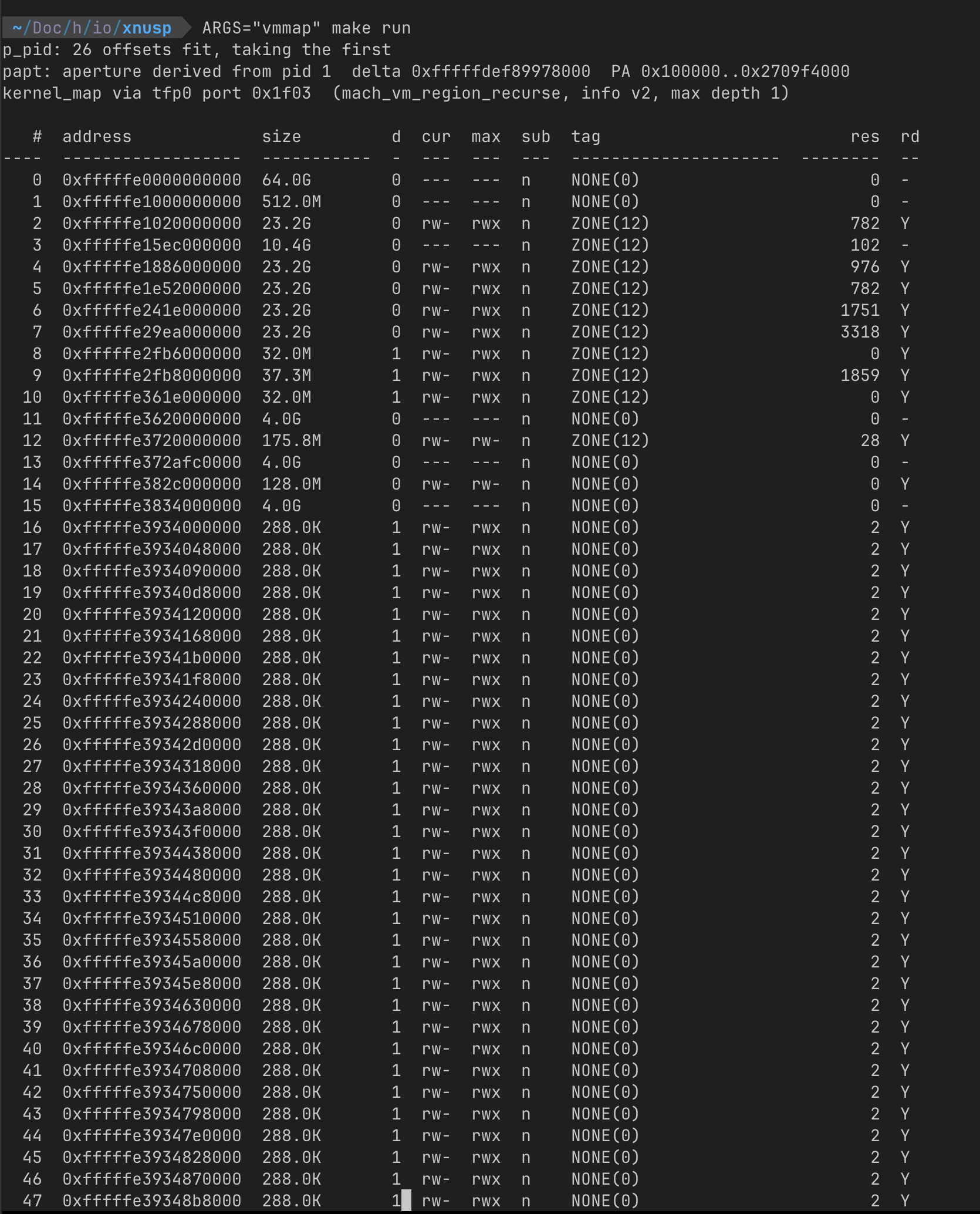Screen dimensions: 980x1214
Task: Click the 128.0M size value
Action: coord(292,484)
